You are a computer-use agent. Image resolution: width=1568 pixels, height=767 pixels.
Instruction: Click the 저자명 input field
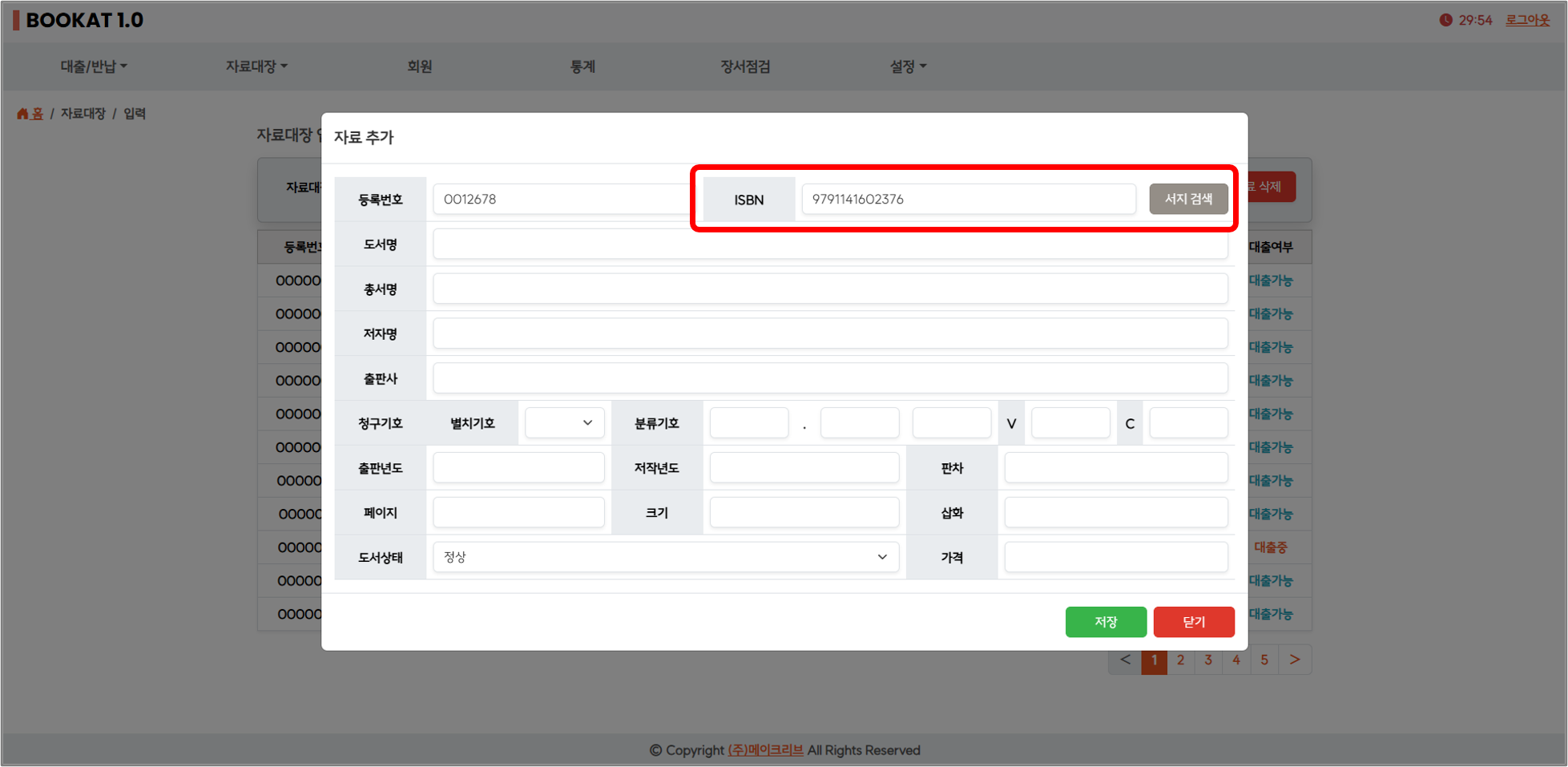pyautogui.click(x=829, y=333)
